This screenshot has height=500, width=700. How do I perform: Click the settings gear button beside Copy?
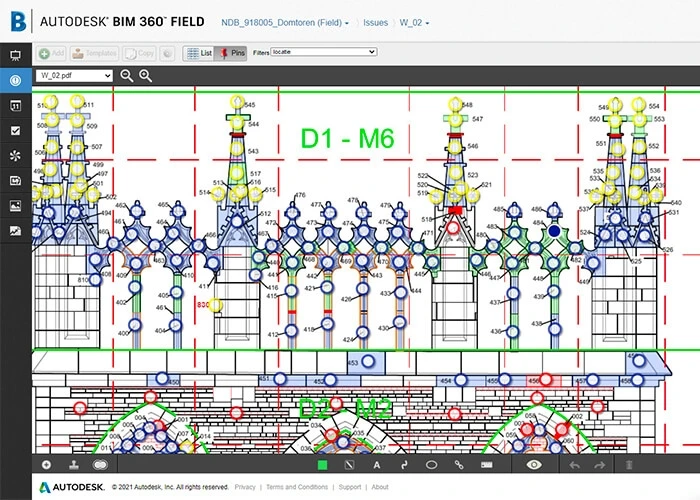pos(167,54)
